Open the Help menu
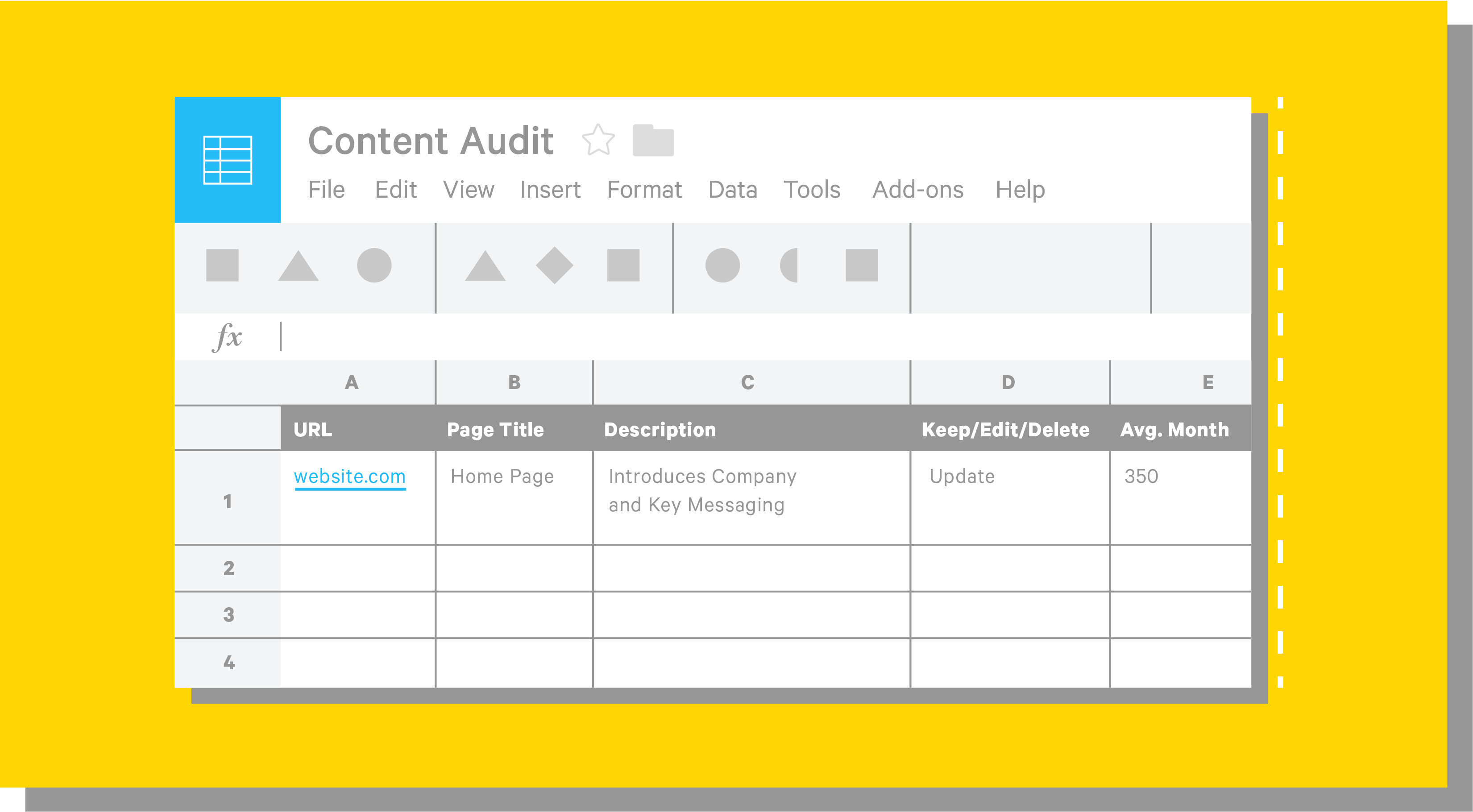1473x812 pixels. [1020, 190]
